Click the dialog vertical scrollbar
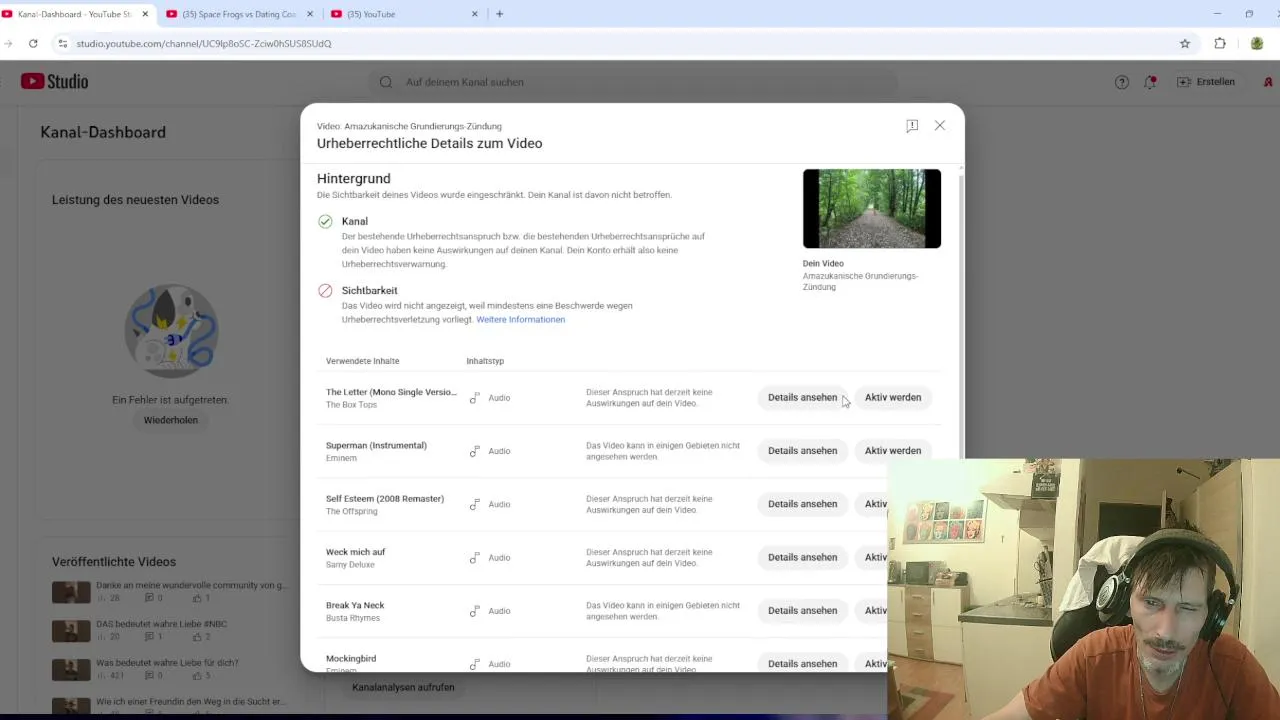The image size is (1280, 720). [961, 315]
